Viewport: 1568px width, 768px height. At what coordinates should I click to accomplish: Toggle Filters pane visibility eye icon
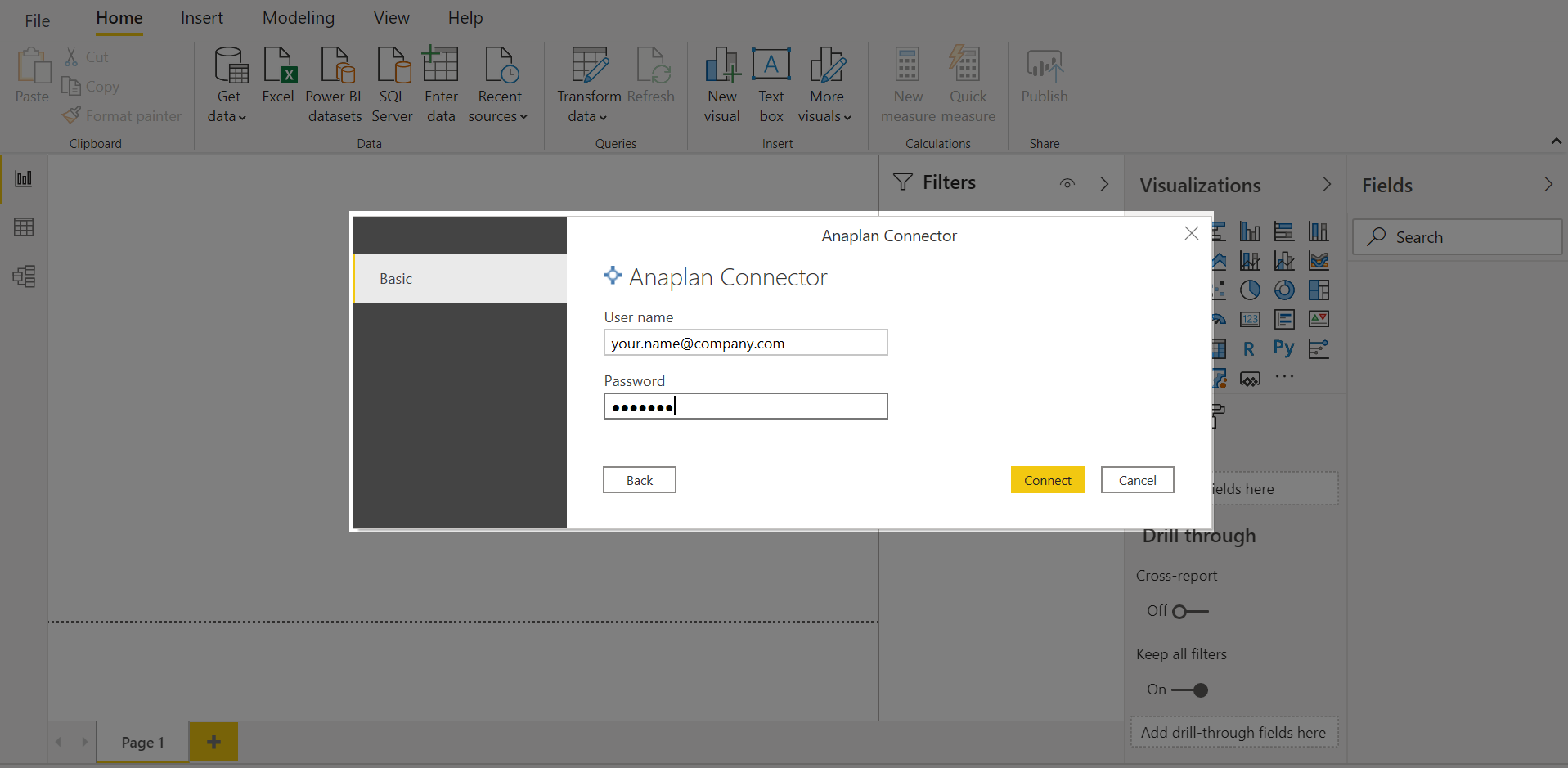coord(1067,184)
